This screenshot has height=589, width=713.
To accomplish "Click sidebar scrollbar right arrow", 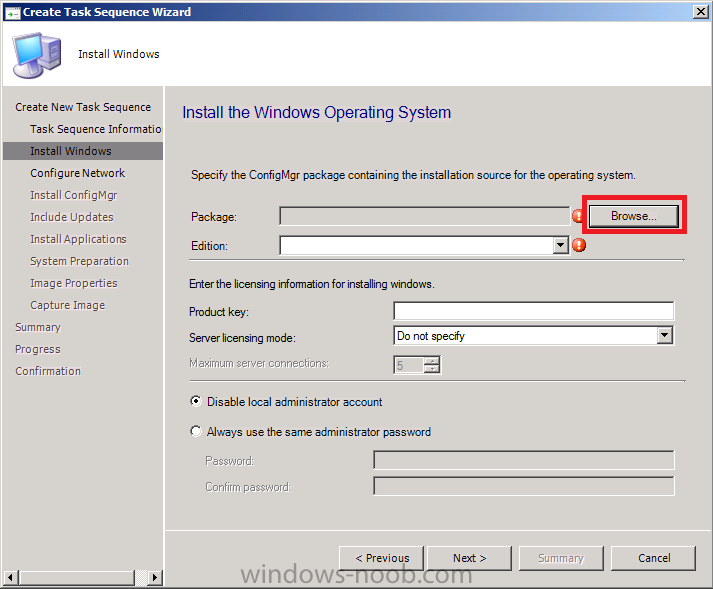I will coord(155,578).
